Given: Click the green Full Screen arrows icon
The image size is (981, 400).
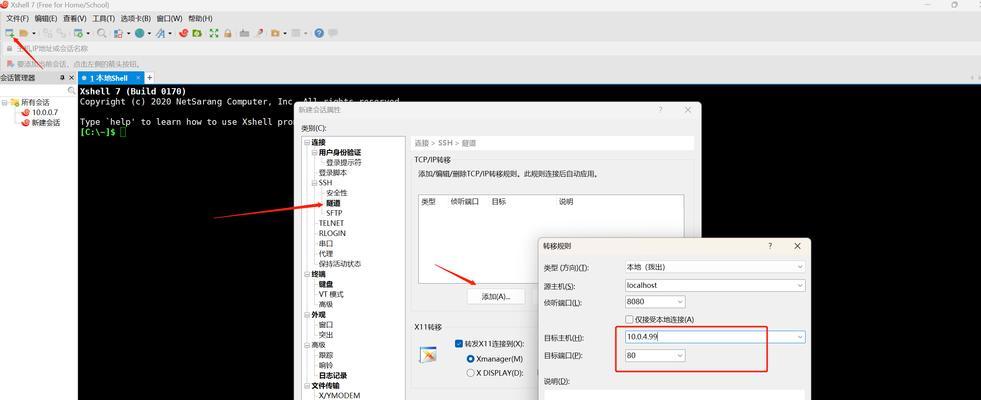Looking at the screenshot, I should (214, 33).
